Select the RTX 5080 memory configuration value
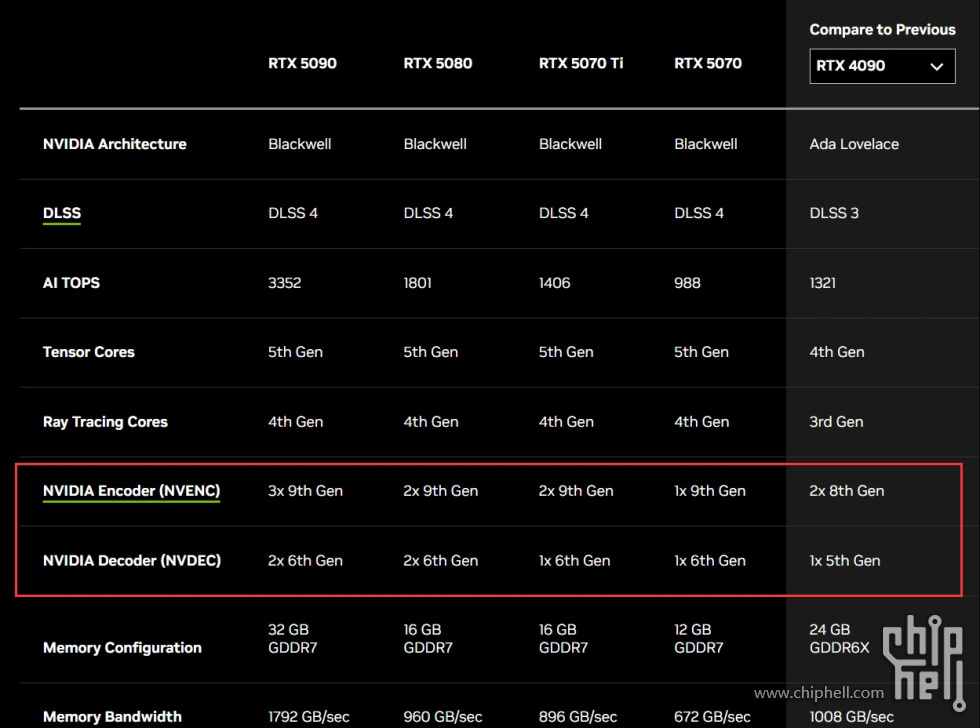 [x=428, y=638]
